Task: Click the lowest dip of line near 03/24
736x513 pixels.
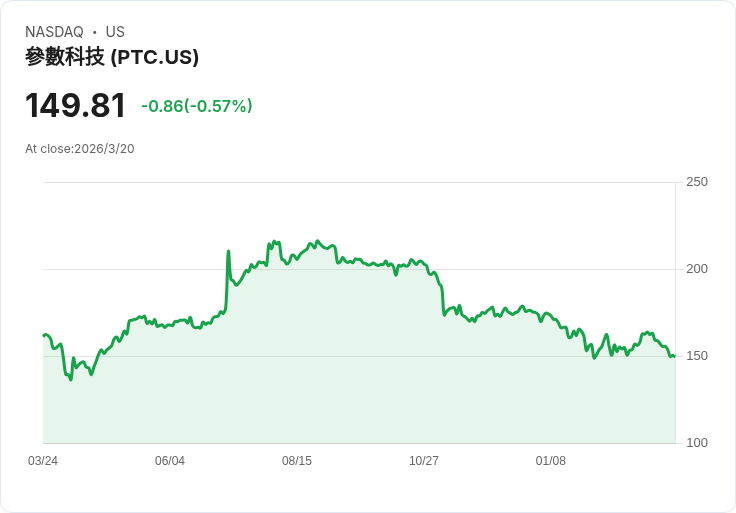Action: tap(70, 379)
